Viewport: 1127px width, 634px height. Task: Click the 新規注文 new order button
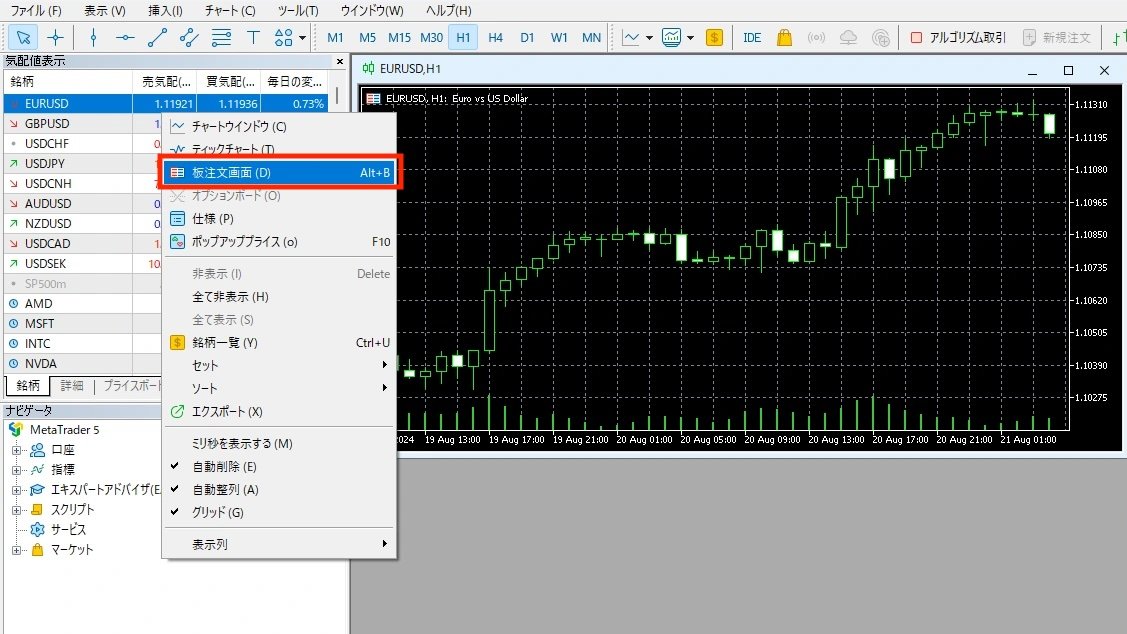point(1057,37)
